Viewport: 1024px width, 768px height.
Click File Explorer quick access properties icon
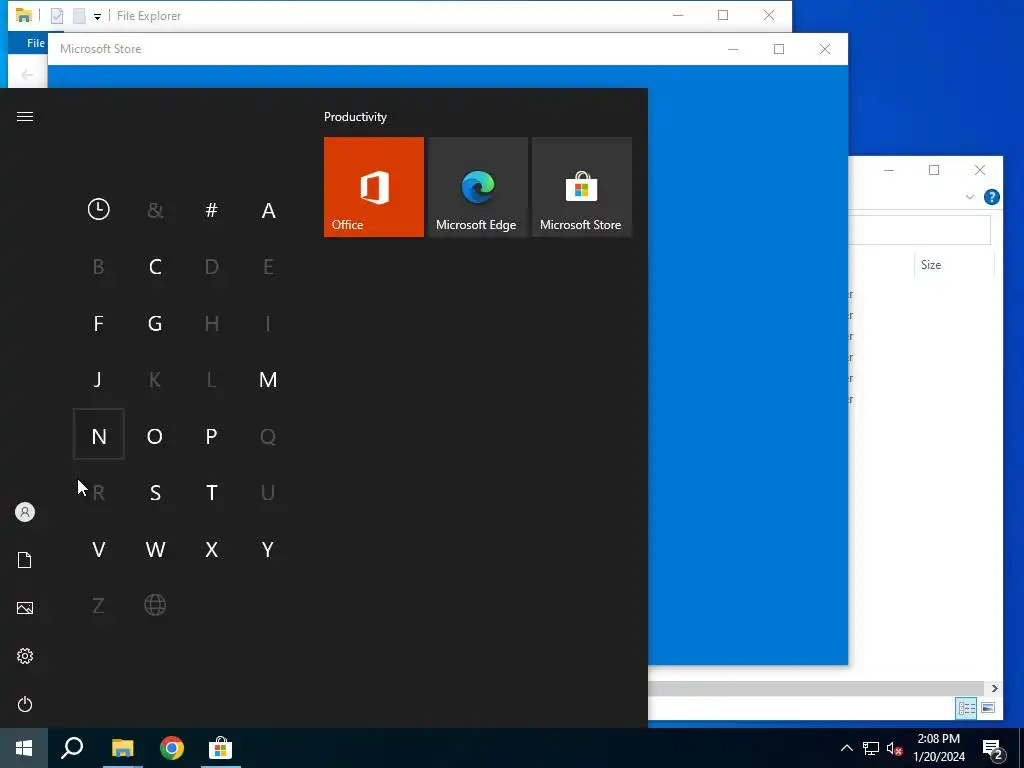pyautogui.click(x=57, y=16)
